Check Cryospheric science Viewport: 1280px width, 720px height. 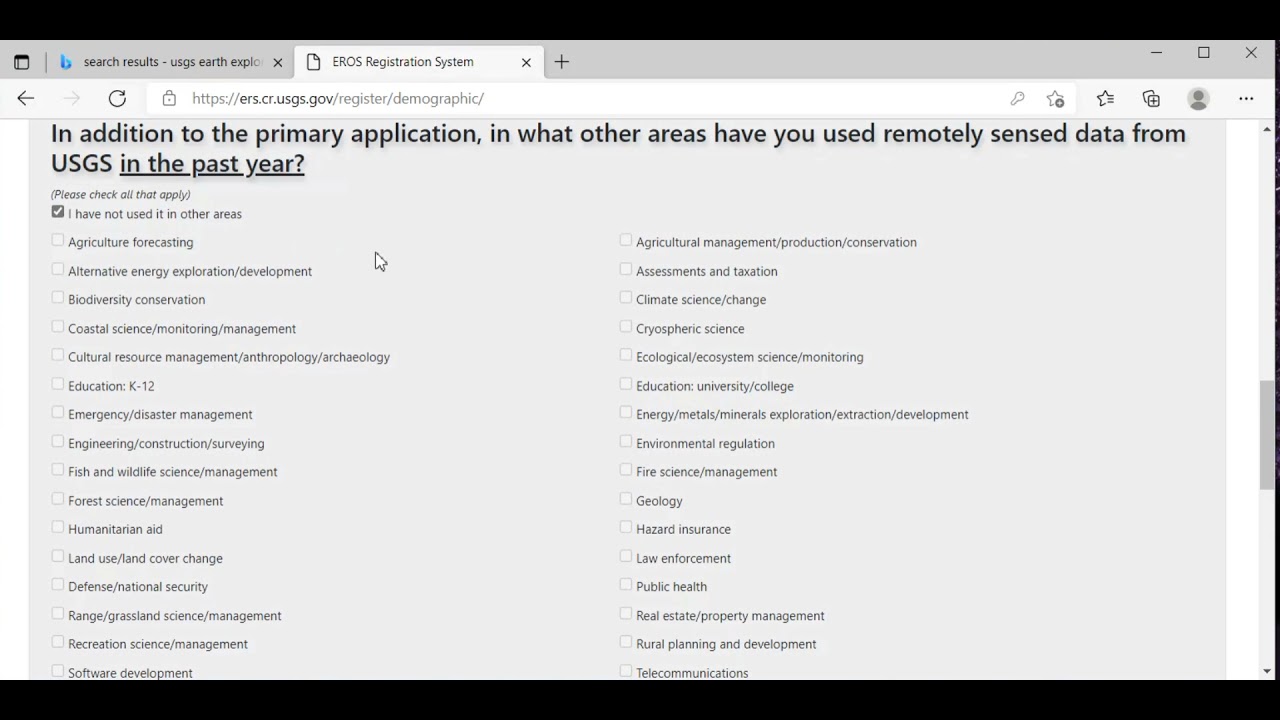click(626, 326)
